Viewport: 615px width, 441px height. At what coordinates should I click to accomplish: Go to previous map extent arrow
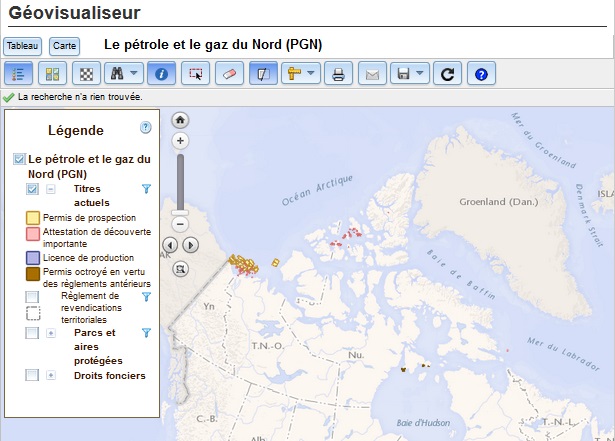pos(170,245)
